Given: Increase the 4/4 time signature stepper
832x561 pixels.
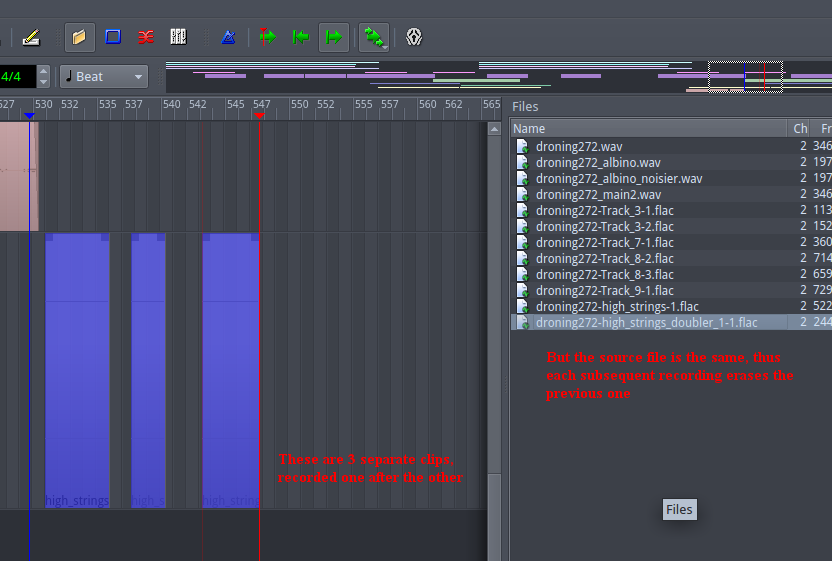Looking at the screenshot, I should tap(43, 71).
